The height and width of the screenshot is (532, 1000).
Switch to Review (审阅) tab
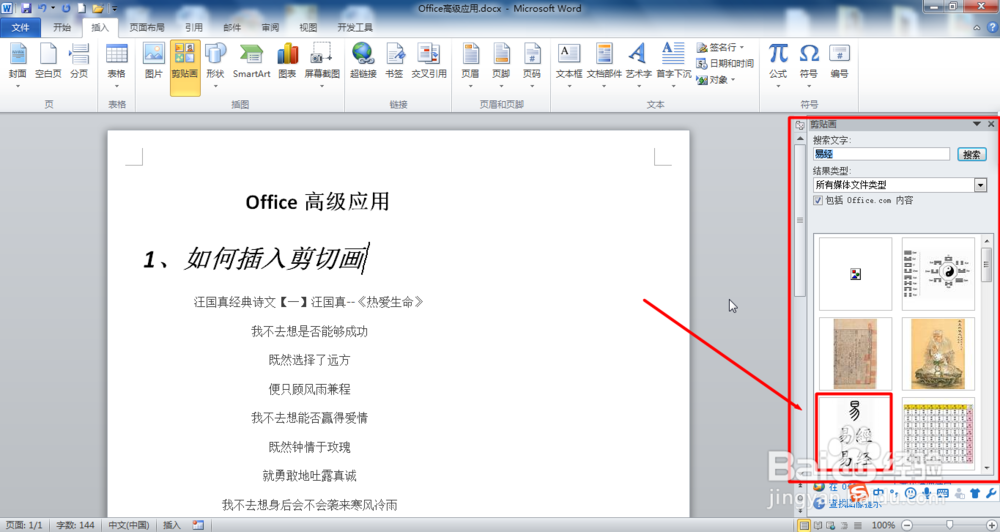coord(270,27)
